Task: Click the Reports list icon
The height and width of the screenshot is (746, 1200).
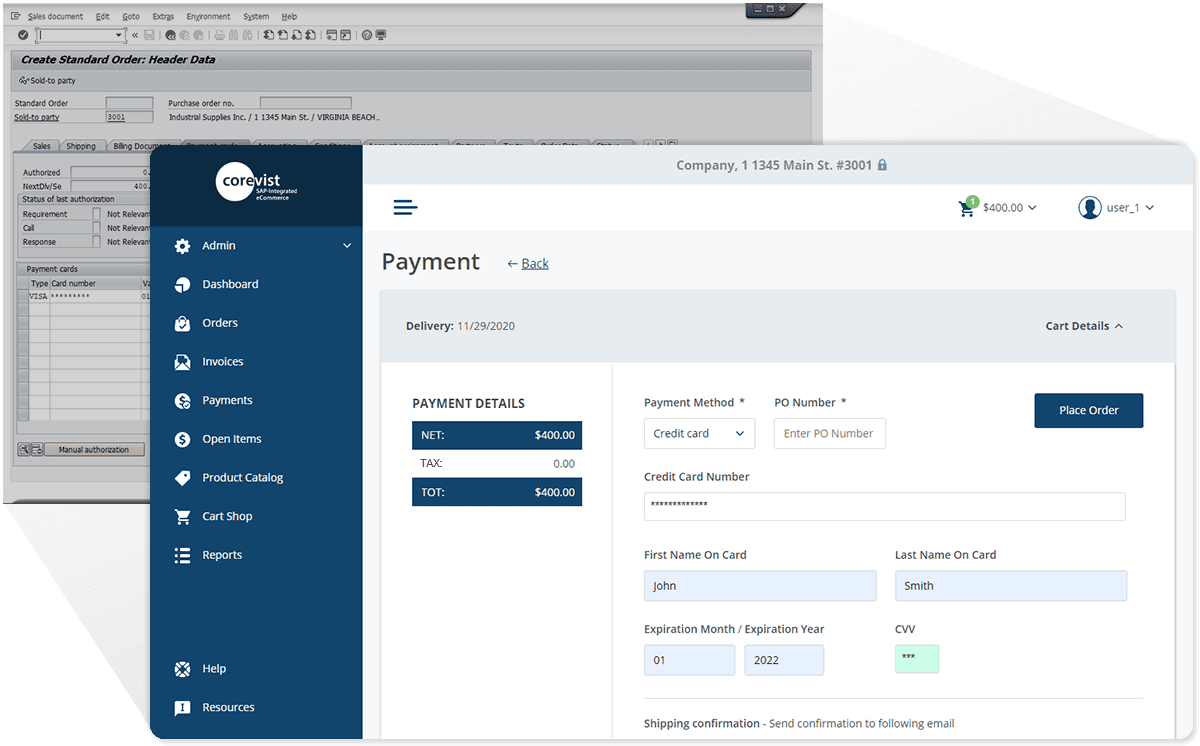Action: coord(182,555)
